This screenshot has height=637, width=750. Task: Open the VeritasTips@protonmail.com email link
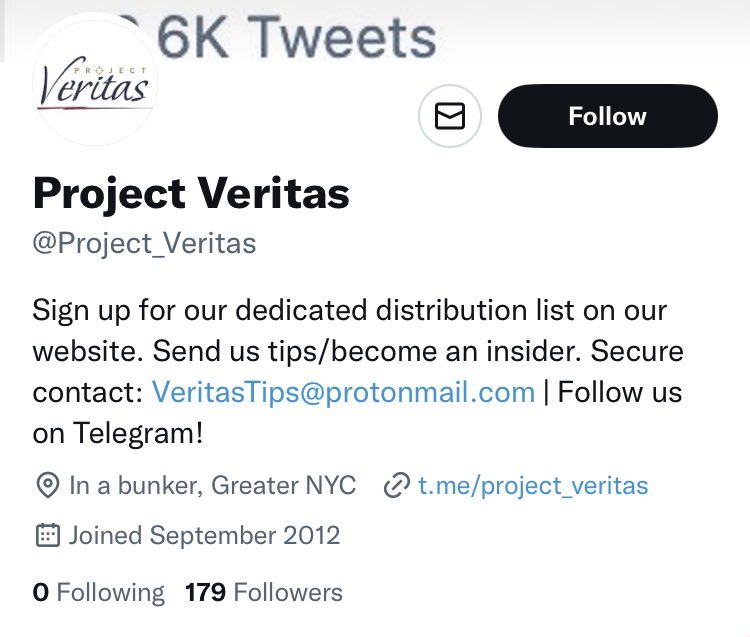[x=343, y=392]
